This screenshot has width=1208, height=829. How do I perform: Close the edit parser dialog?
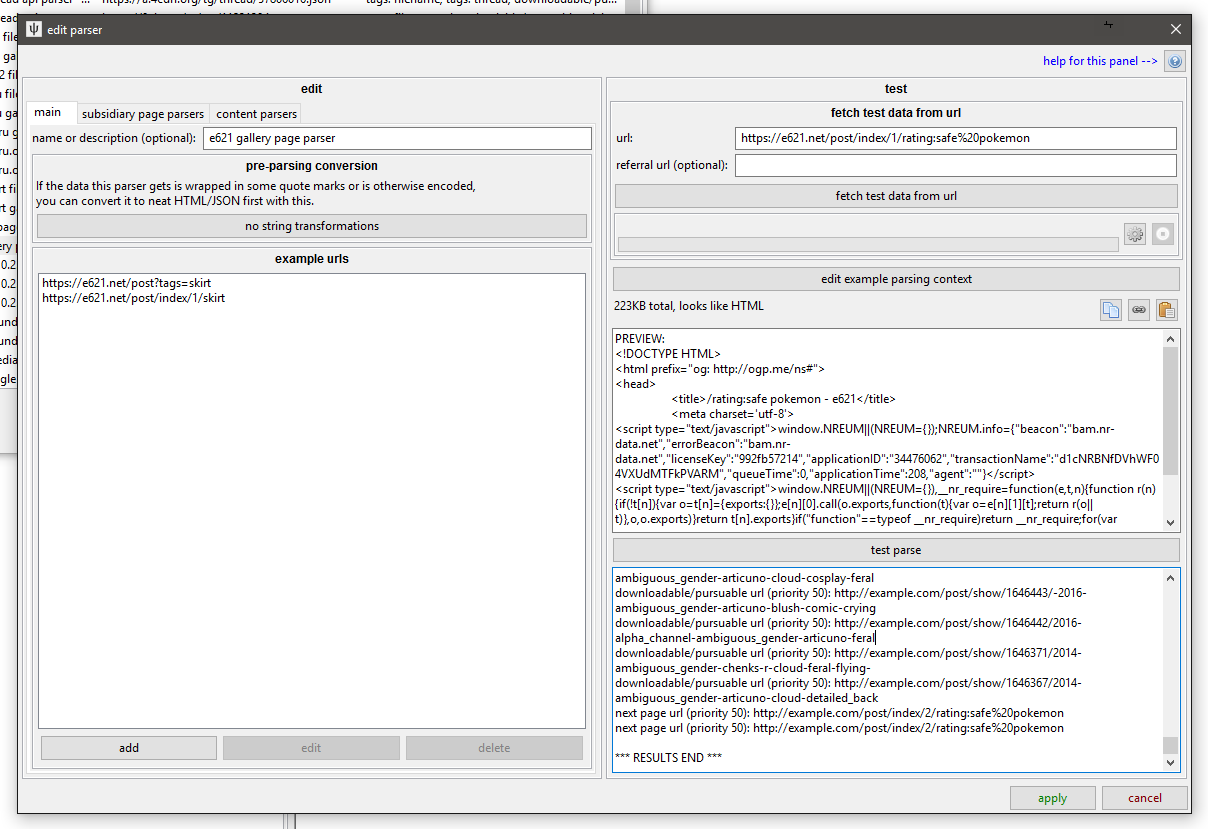tap(1175, 30)
